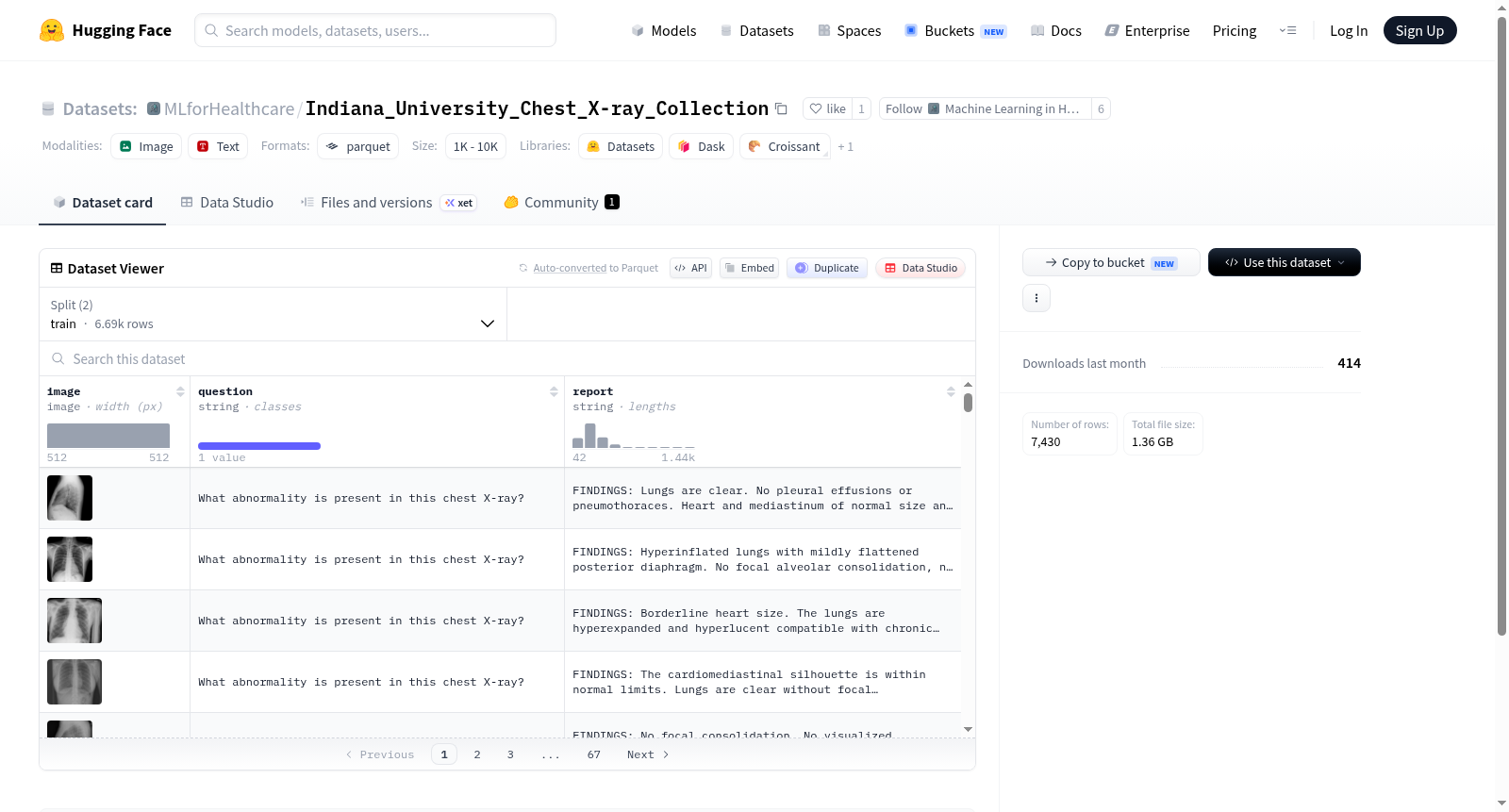Open the Use this dataset dropdown

1285,262
